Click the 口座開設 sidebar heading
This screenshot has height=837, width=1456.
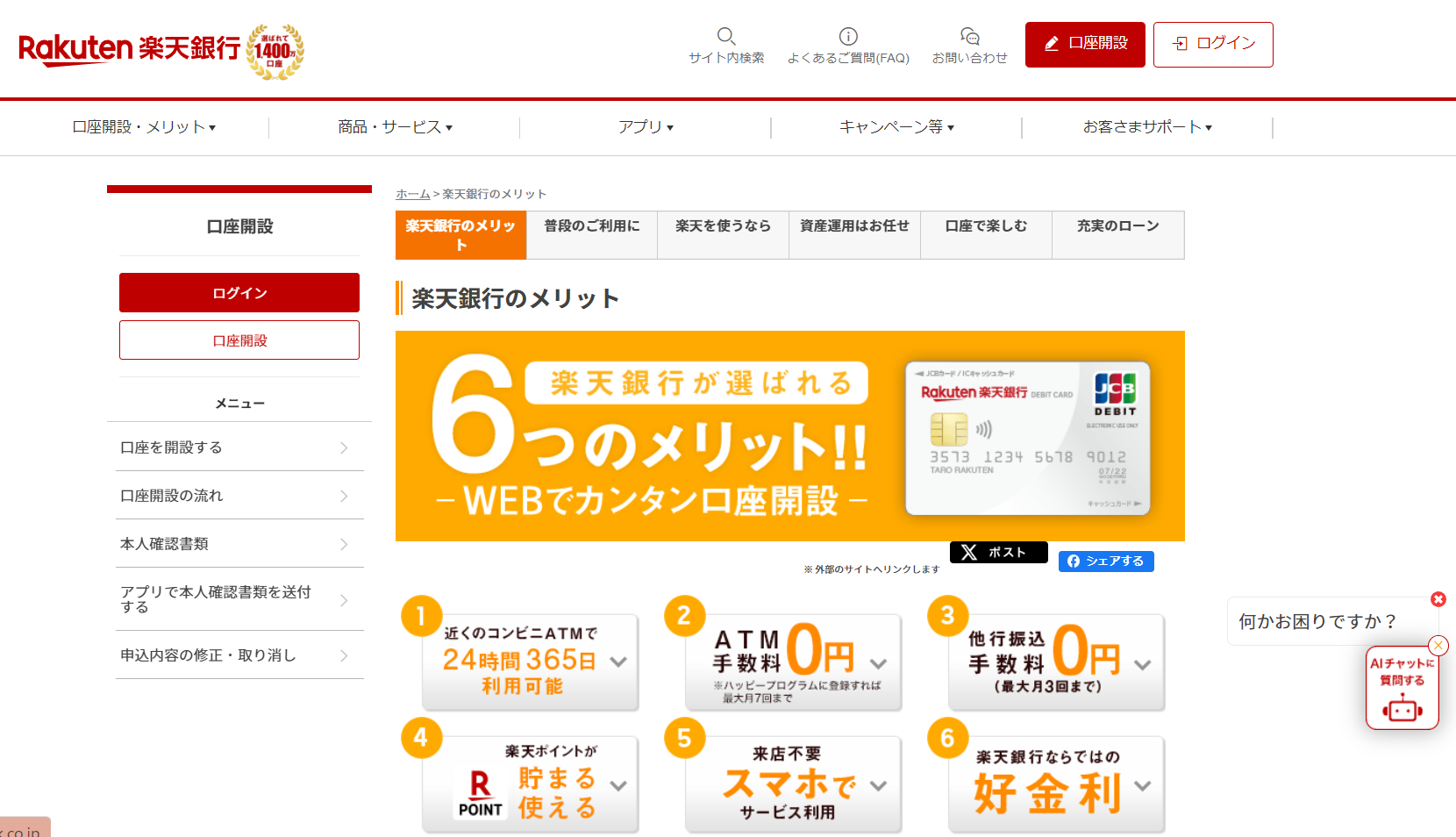(x=239, y=226)
